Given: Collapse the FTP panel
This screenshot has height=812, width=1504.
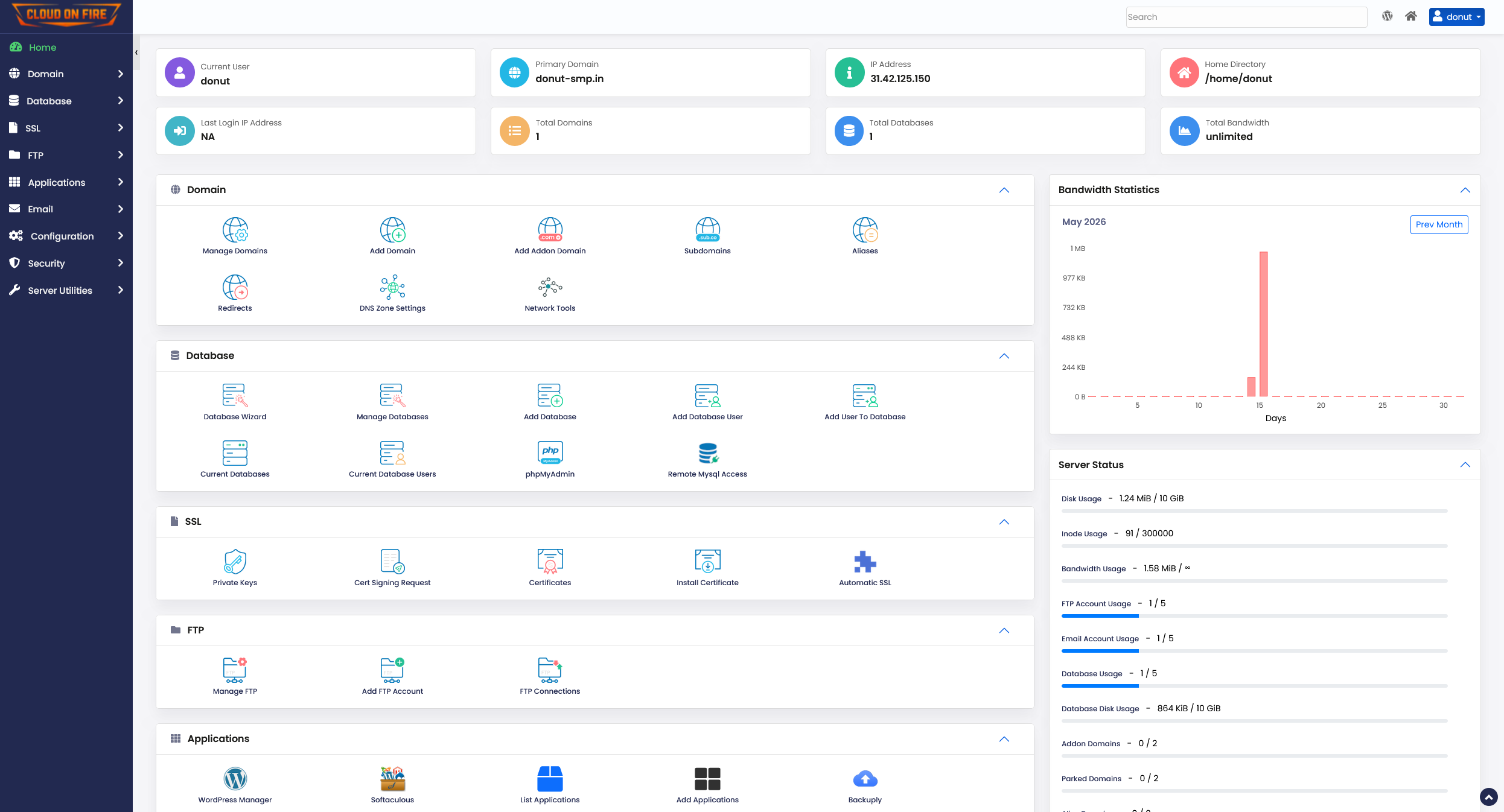Looking at the screenshot, I should click(x=1004, y=630).
